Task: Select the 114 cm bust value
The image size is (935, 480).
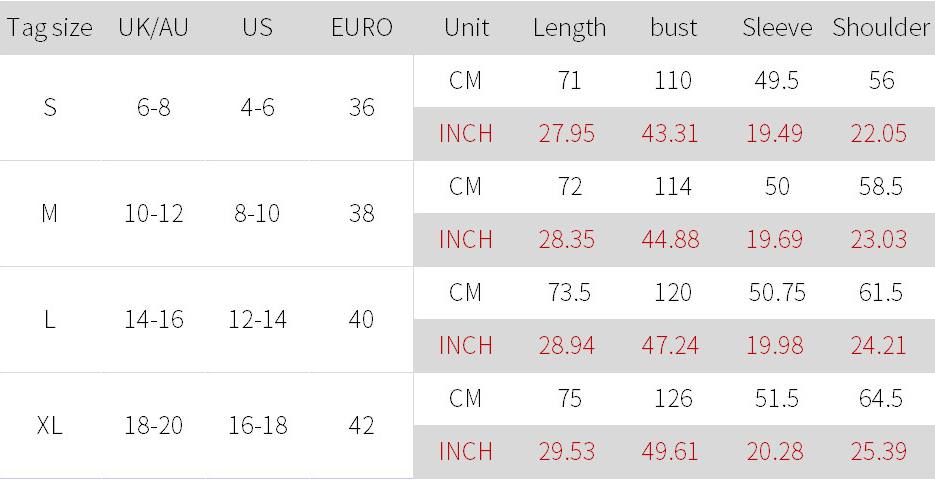Action: (x=673, y=187)
